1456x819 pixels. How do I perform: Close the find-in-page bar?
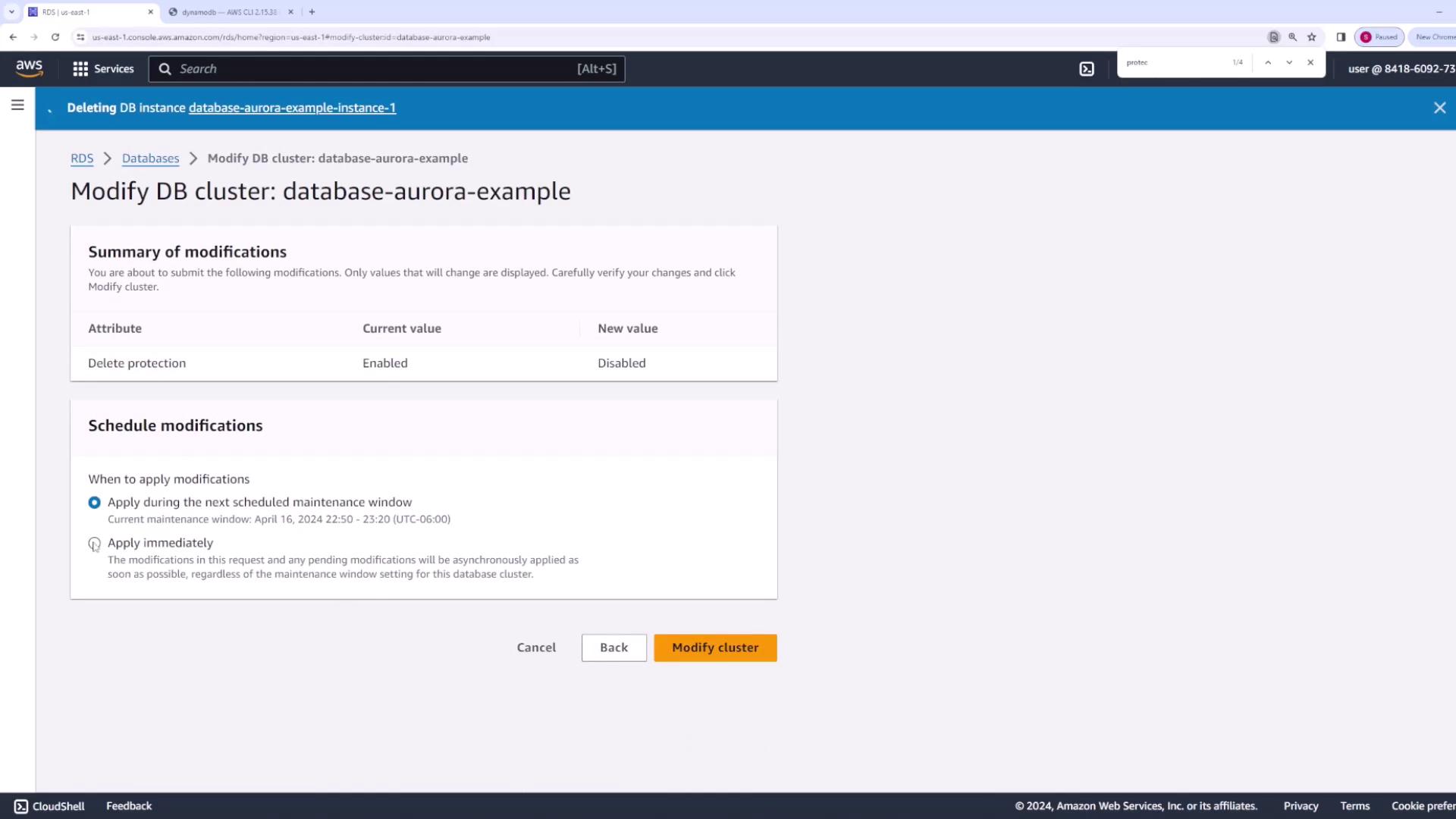1310,62
